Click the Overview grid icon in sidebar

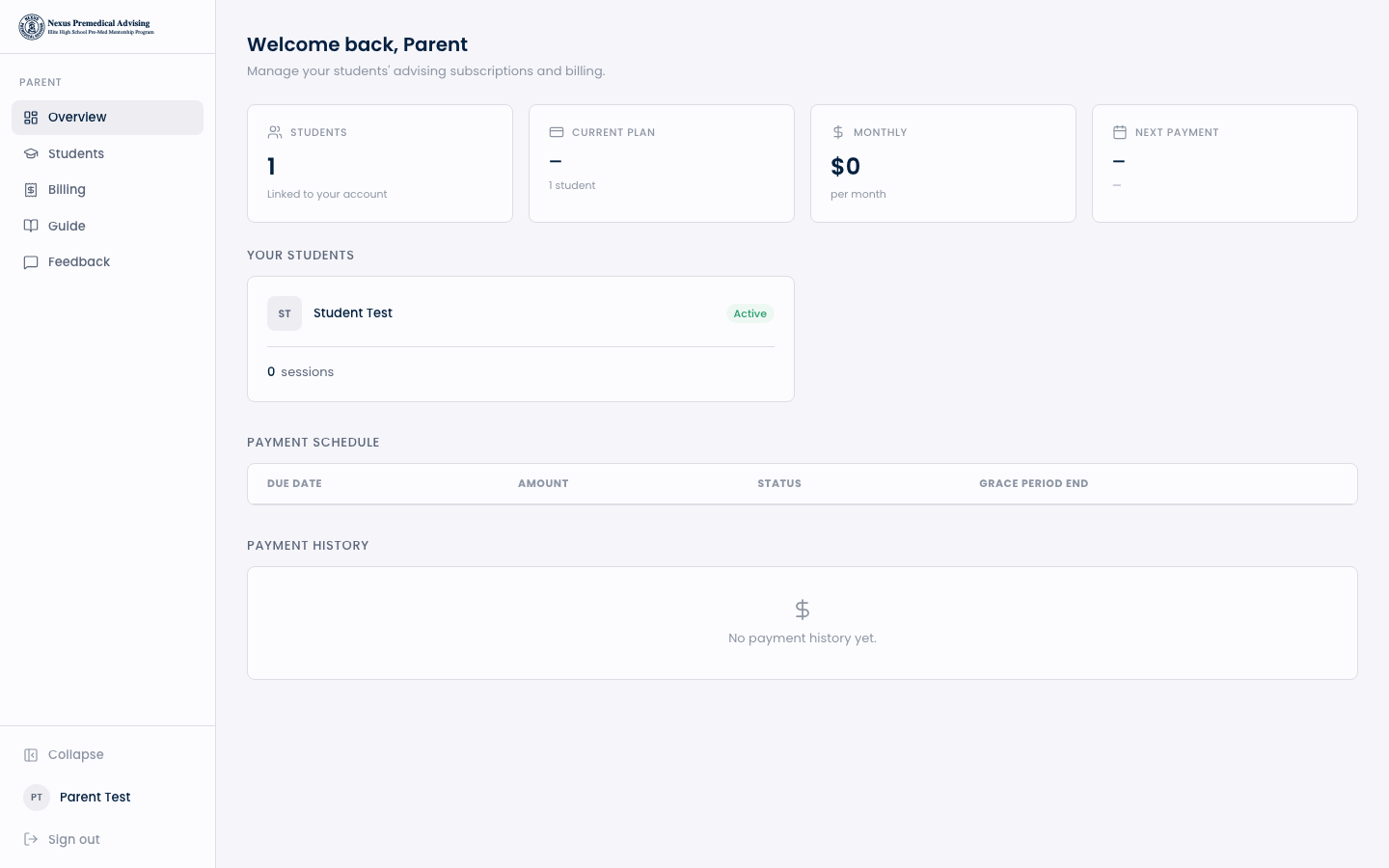31,118
